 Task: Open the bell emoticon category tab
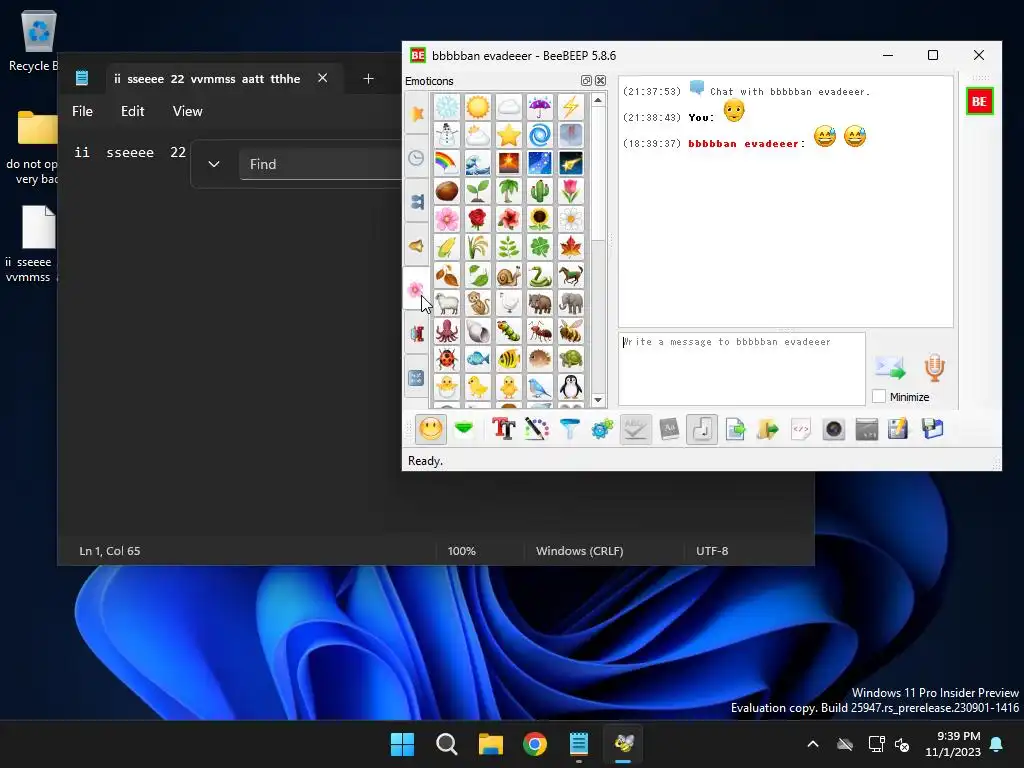[x=417, y=246]
